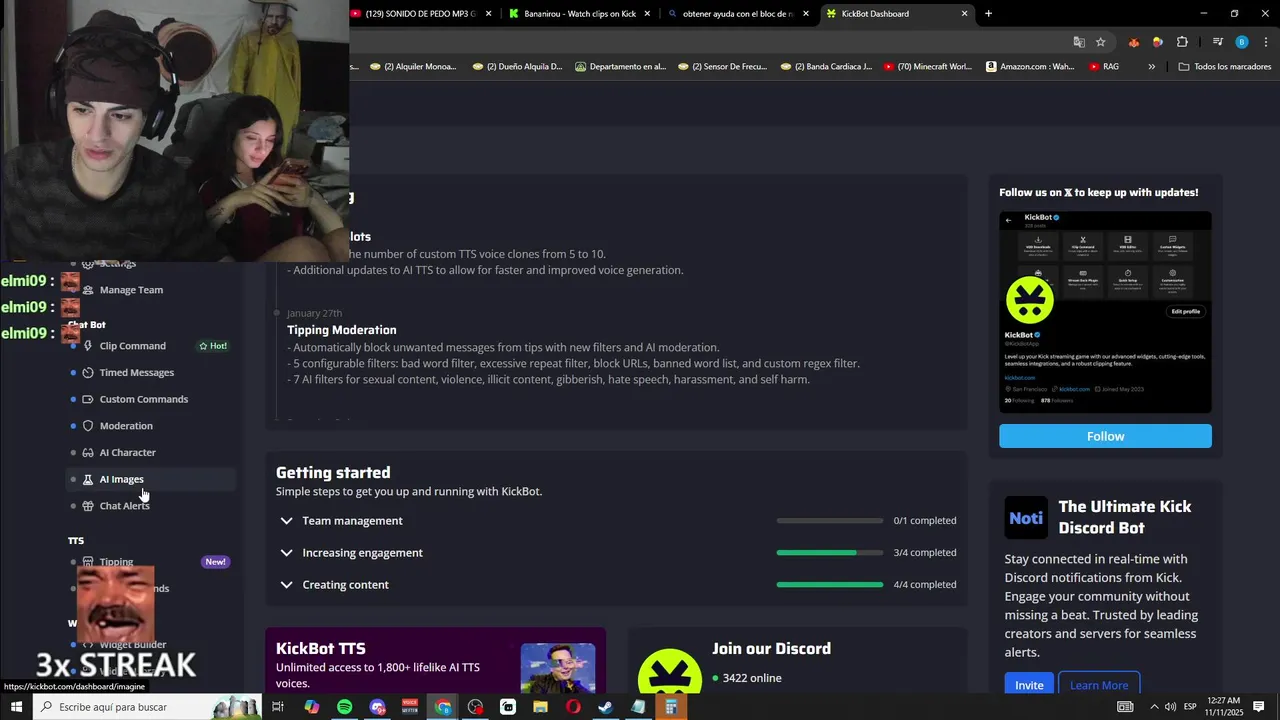Click the '3422 online' Discord text
Screen dimensions: 1280x720
tap(752, 678)
